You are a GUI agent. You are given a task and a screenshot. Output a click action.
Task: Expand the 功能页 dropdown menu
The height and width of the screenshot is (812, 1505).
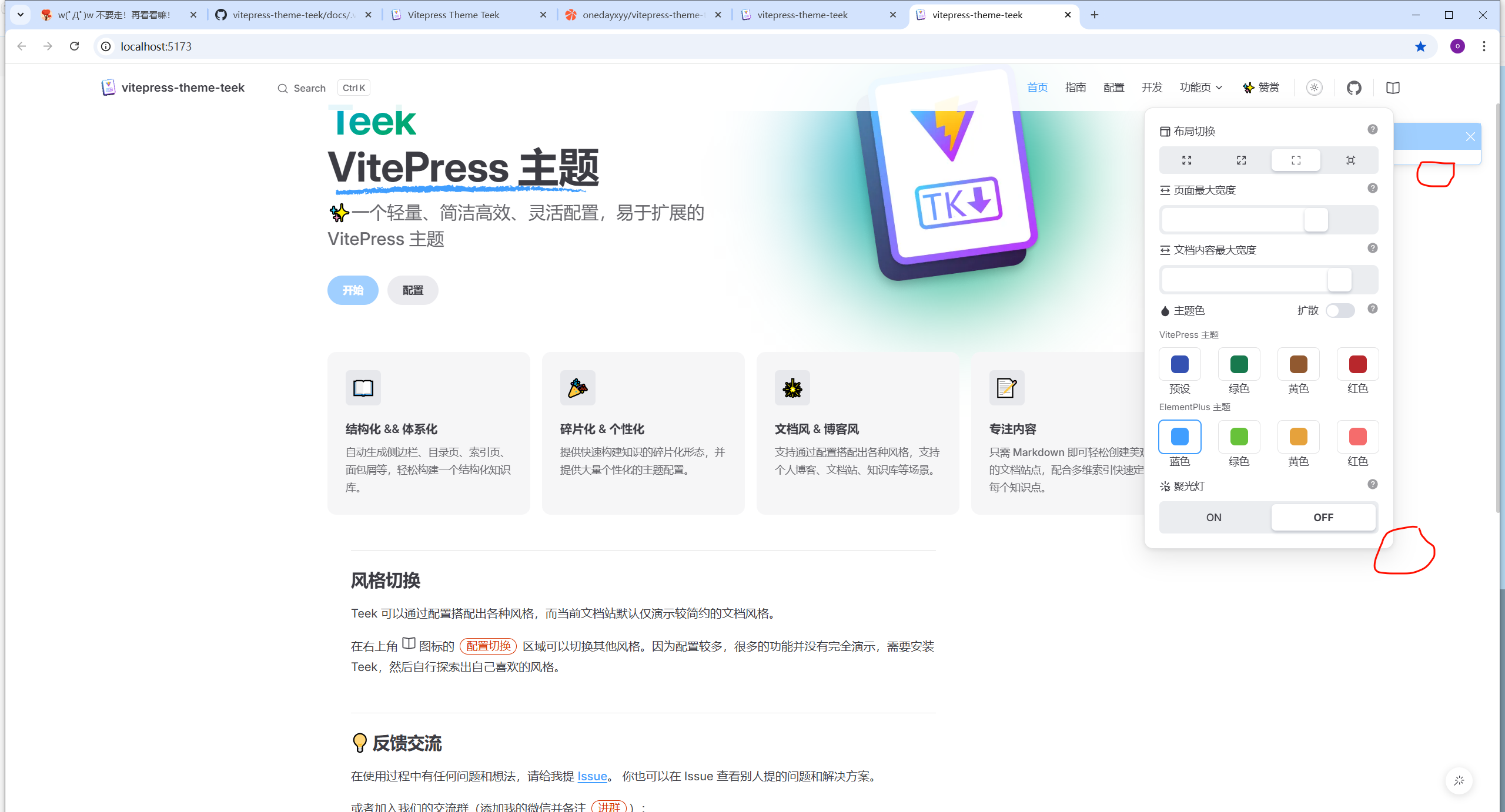1200,88
